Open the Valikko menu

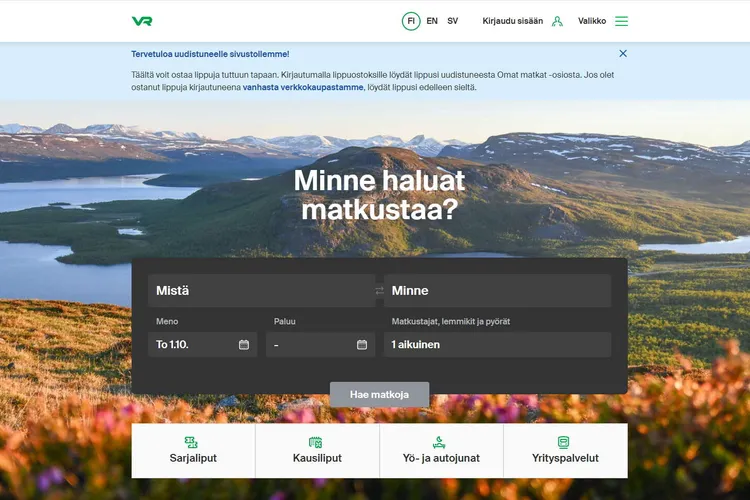click(x=592, y=21)
